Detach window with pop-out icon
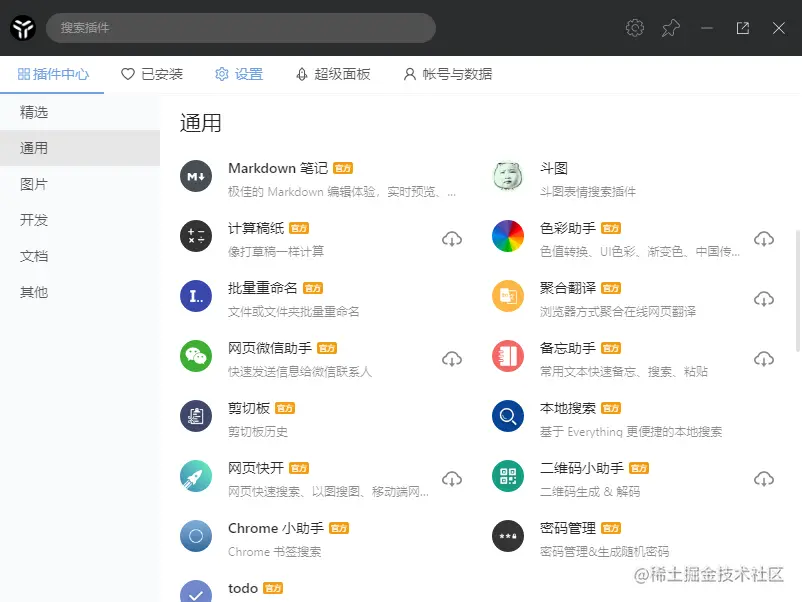The width and height of the screenshot is (802, 602). (743, 28)
